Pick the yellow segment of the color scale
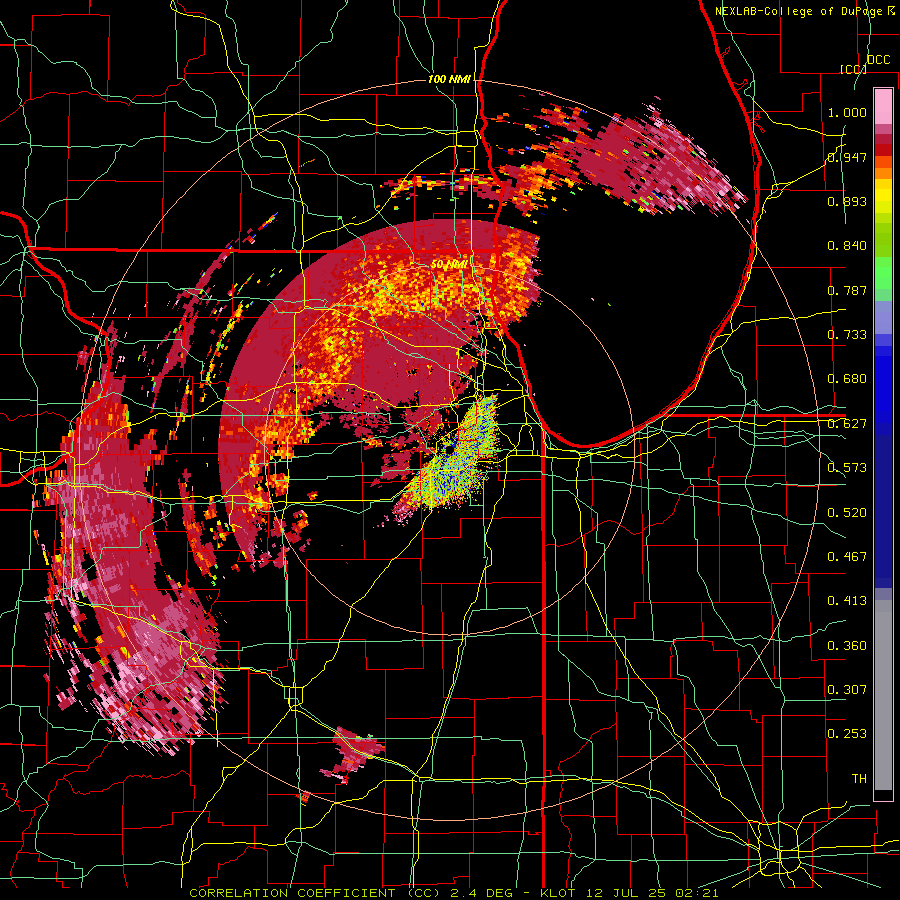Screen dimensions: 900x900 (x=883, y=196)
